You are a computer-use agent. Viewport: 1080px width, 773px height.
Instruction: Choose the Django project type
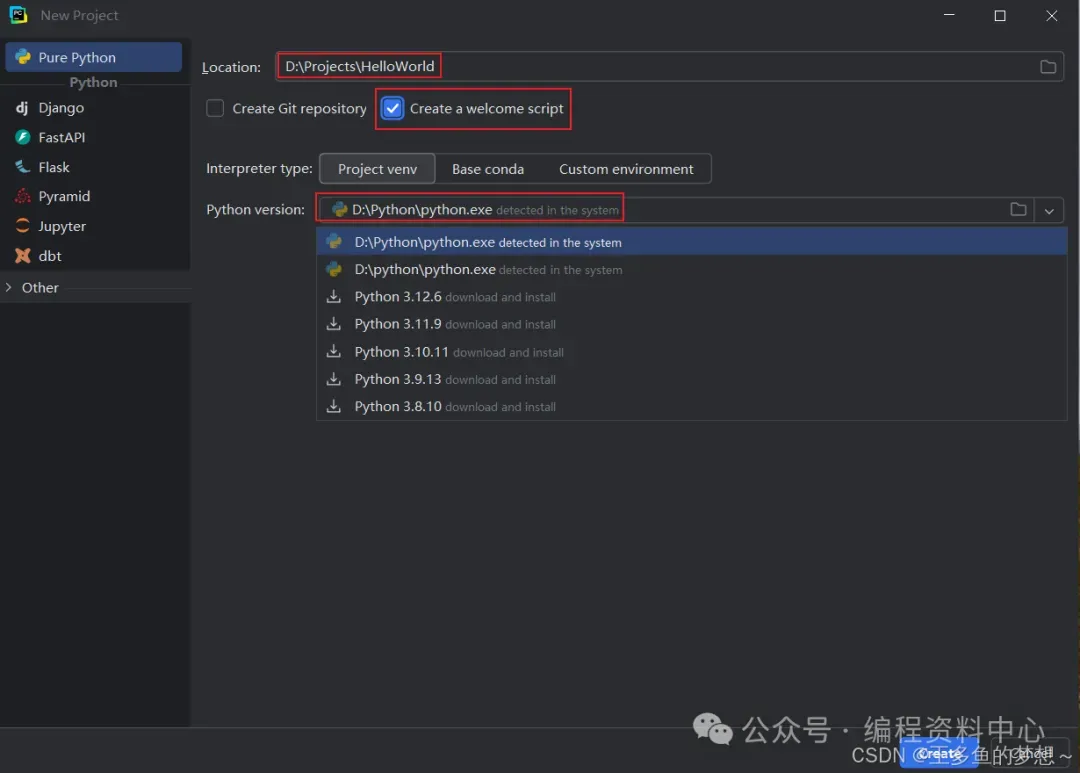coord(95,107)
